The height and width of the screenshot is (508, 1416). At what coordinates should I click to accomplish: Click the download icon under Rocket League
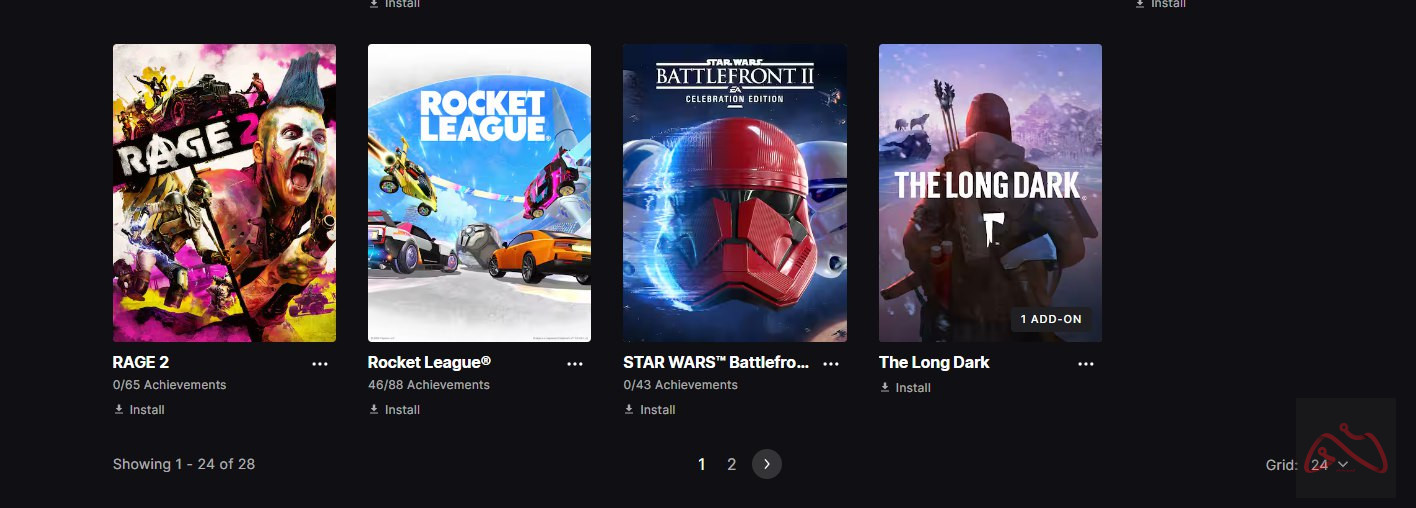click(374, 409)
